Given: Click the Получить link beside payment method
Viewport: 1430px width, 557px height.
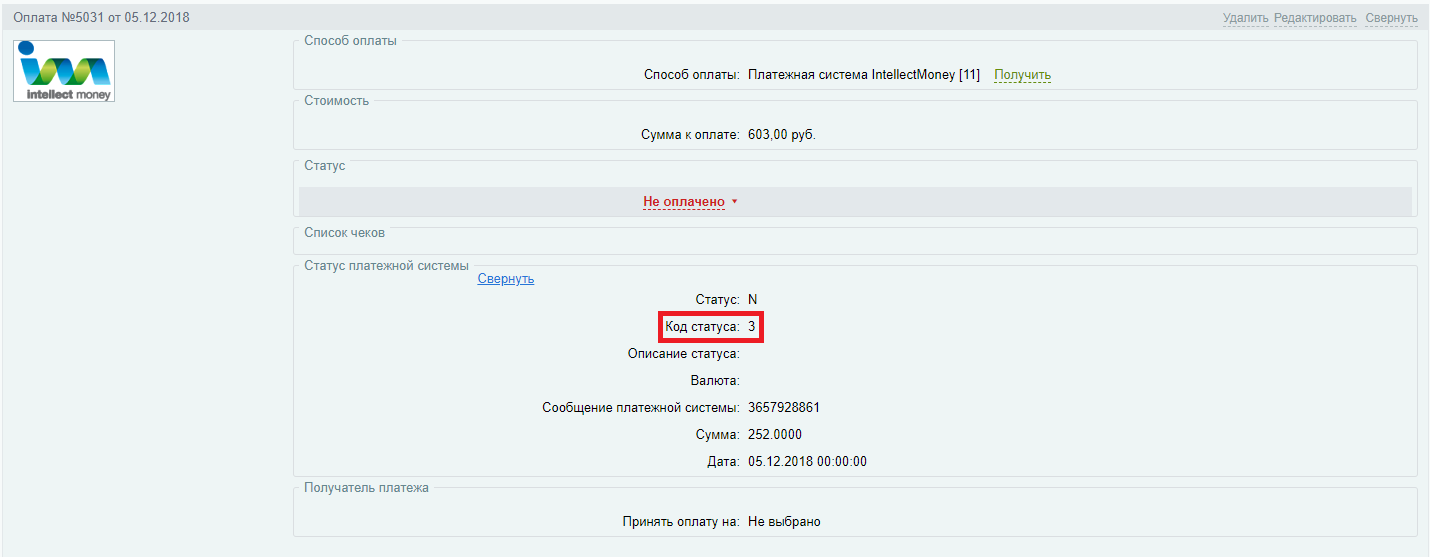Looking at the screenshot, I should 1022,75.
